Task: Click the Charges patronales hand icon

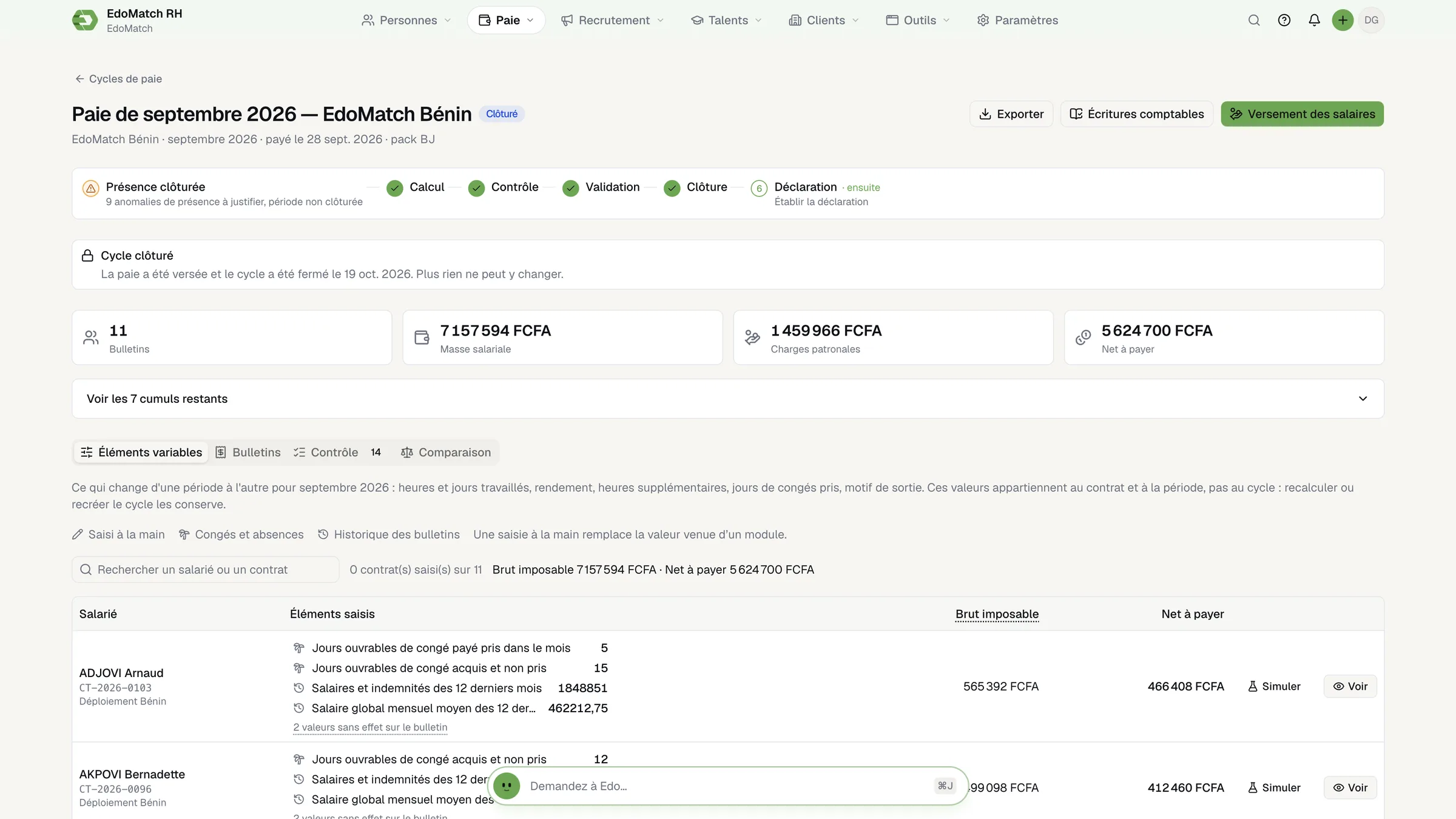Action: tap(752, 337)
